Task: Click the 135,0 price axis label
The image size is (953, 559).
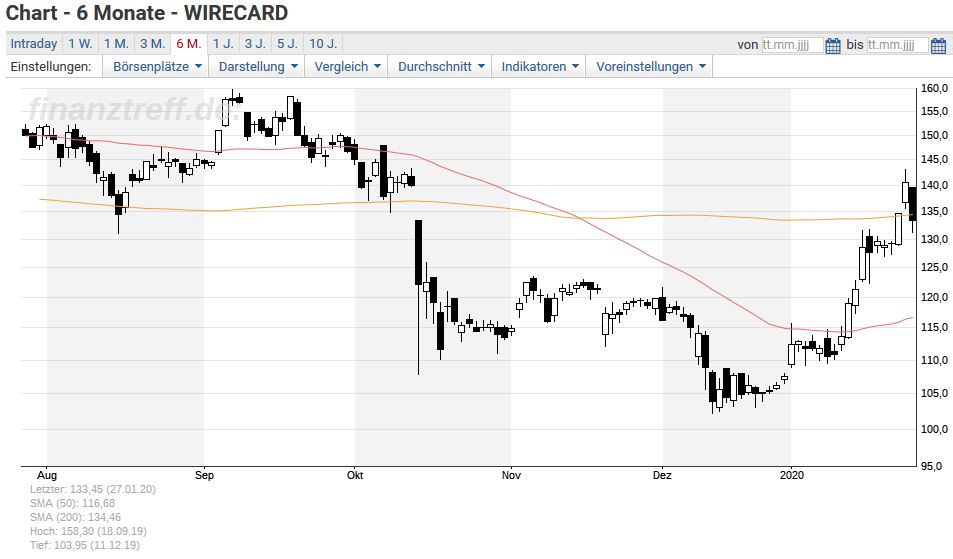Action: point(934,211)
